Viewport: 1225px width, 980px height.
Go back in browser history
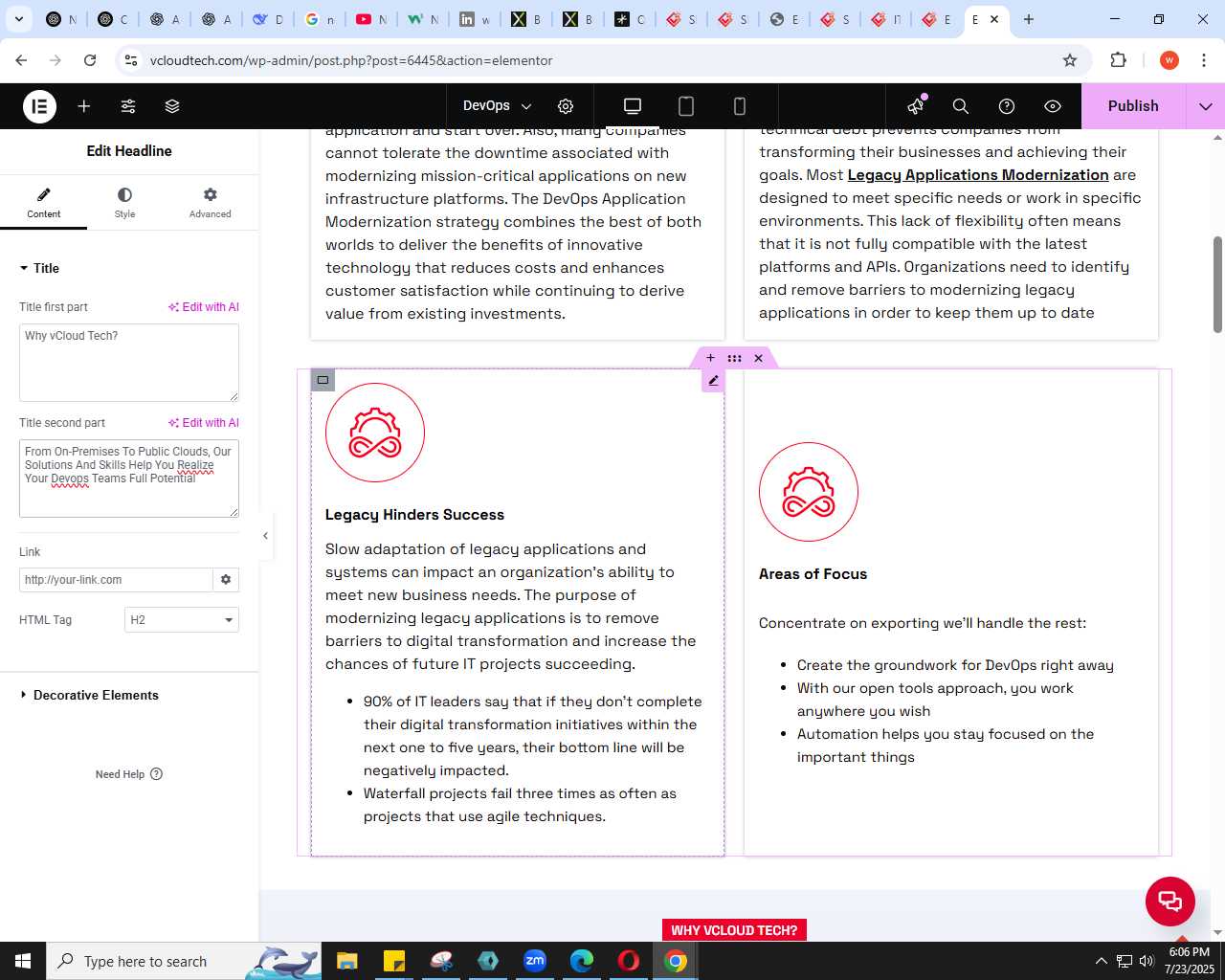pos(22,60)
